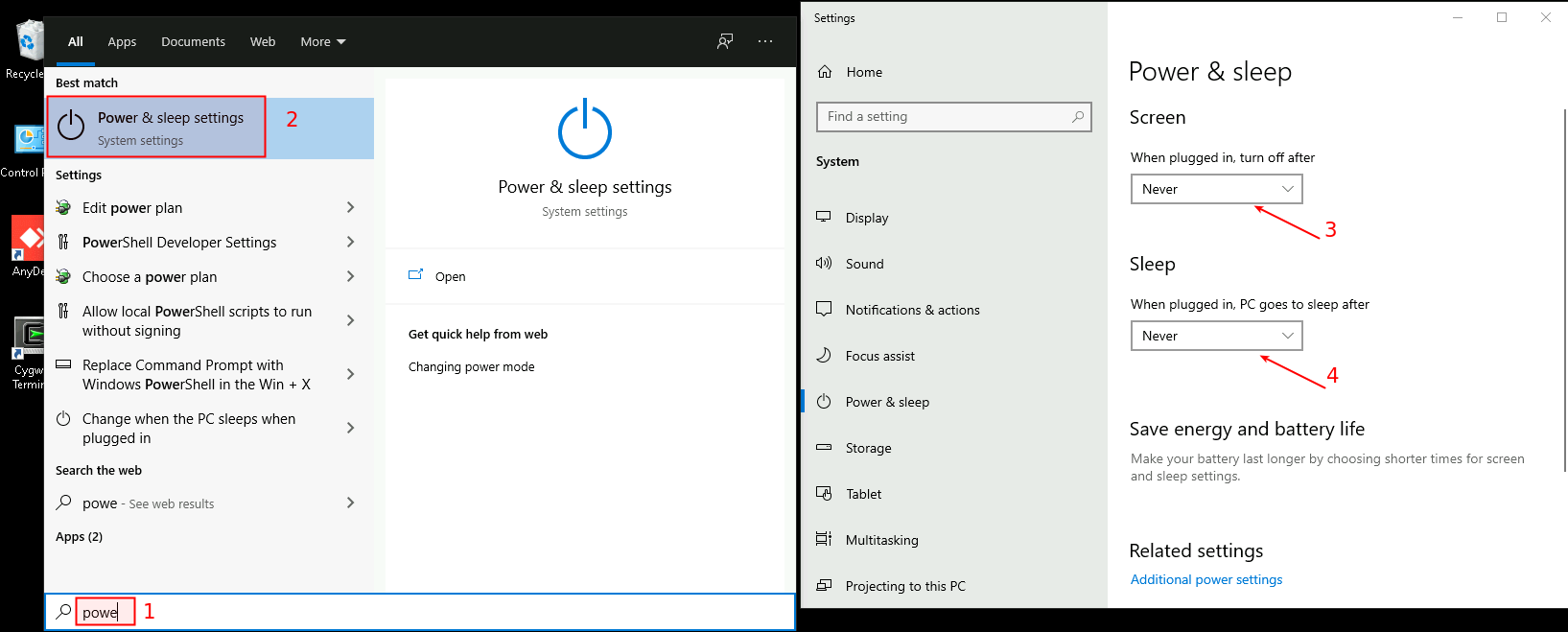This screenshot has height=632, width=1568.
Task: Open PC goes to sleep after dropdown
Action: point(1216,336)
